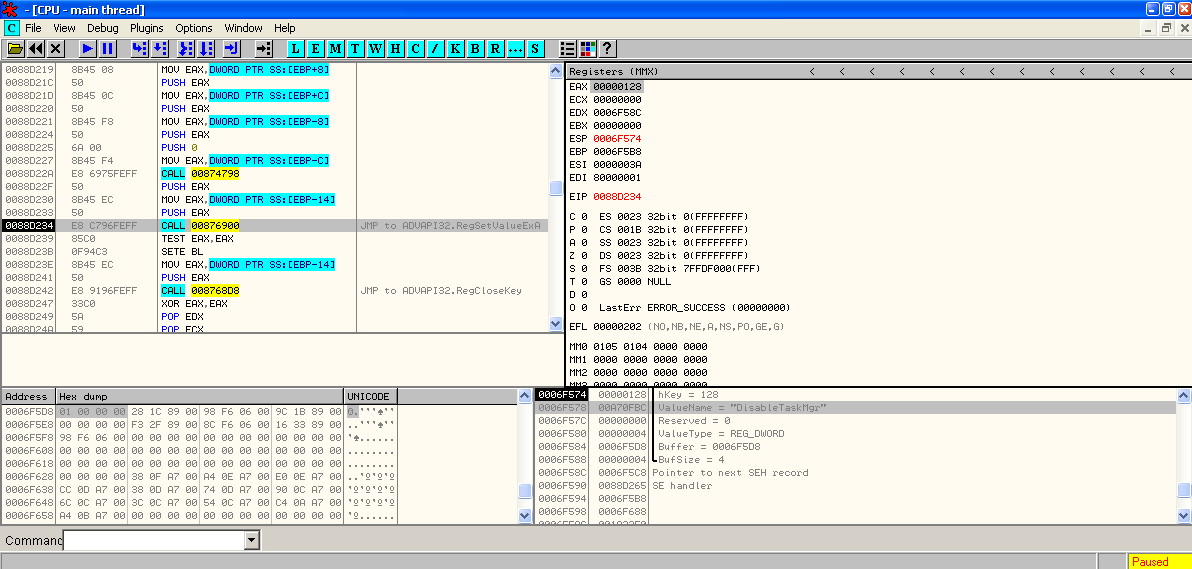
Task: Click the disassembly scrollbar thumb
Action: pos(556,187)
